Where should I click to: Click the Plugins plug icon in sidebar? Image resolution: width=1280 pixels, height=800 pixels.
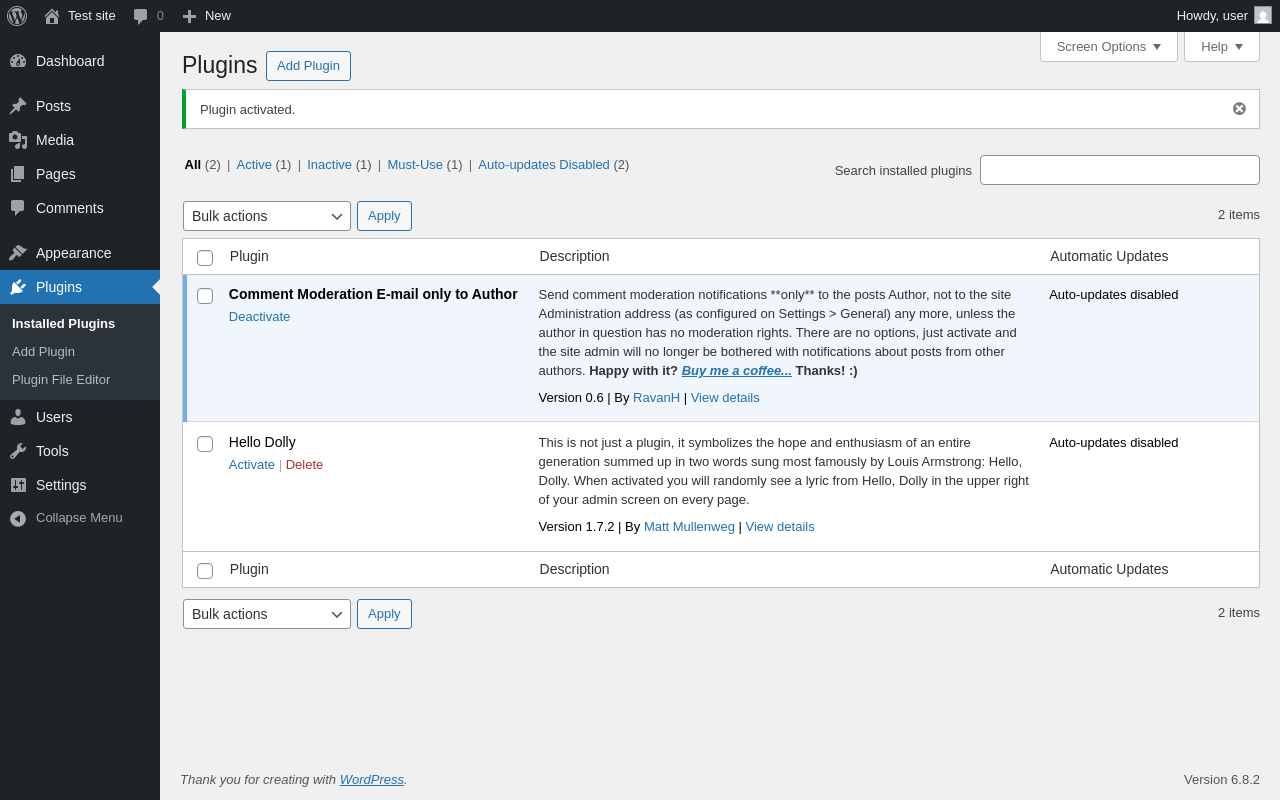tap(18, 287)
